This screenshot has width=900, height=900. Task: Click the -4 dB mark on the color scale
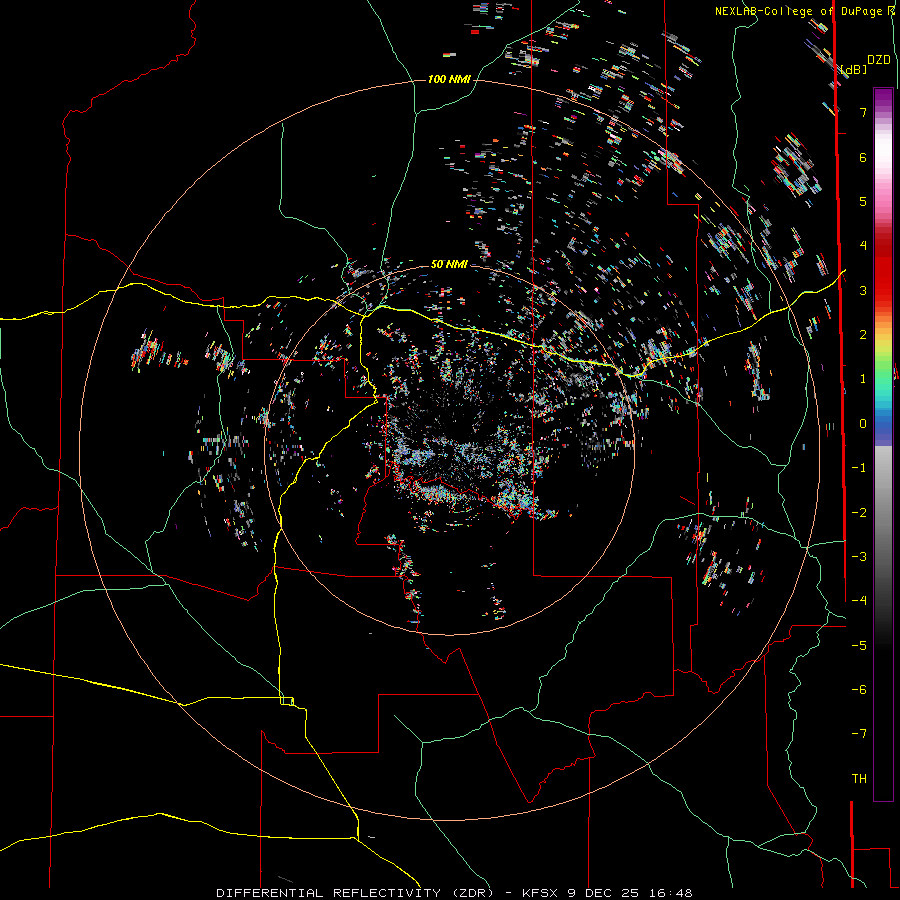pyautogui.click(x=859, y=601)
